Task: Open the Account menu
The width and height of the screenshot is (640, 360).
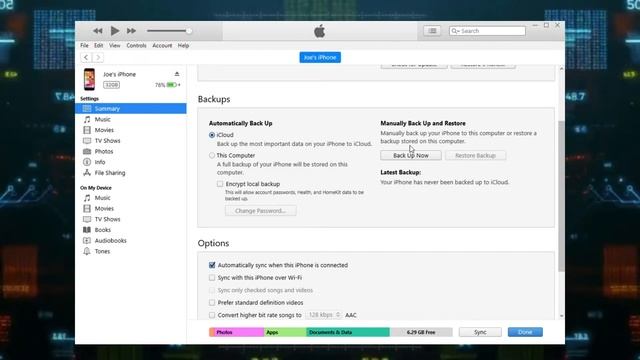Action: coord(162,45)
